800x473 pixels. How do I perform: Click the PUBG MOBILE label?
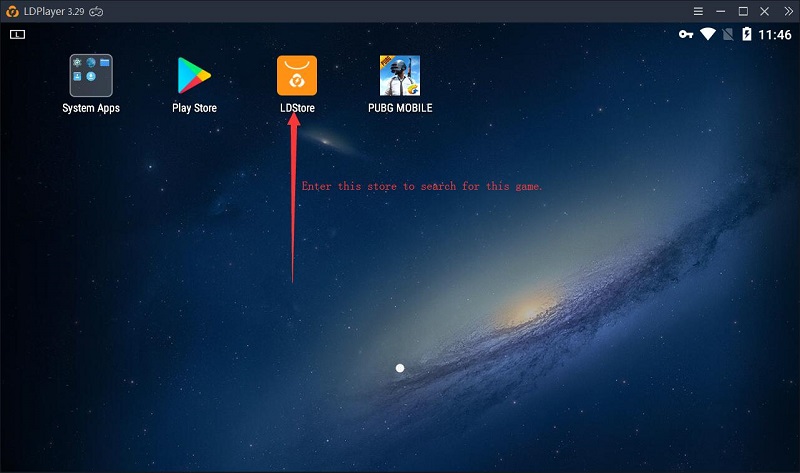[400, 108]
